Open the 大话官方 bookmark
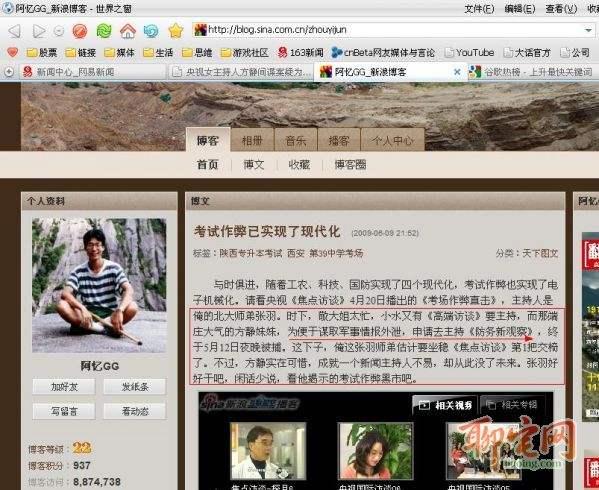This screenshot has width=599, height=490. pyautogui.click(x=527, y=52)
